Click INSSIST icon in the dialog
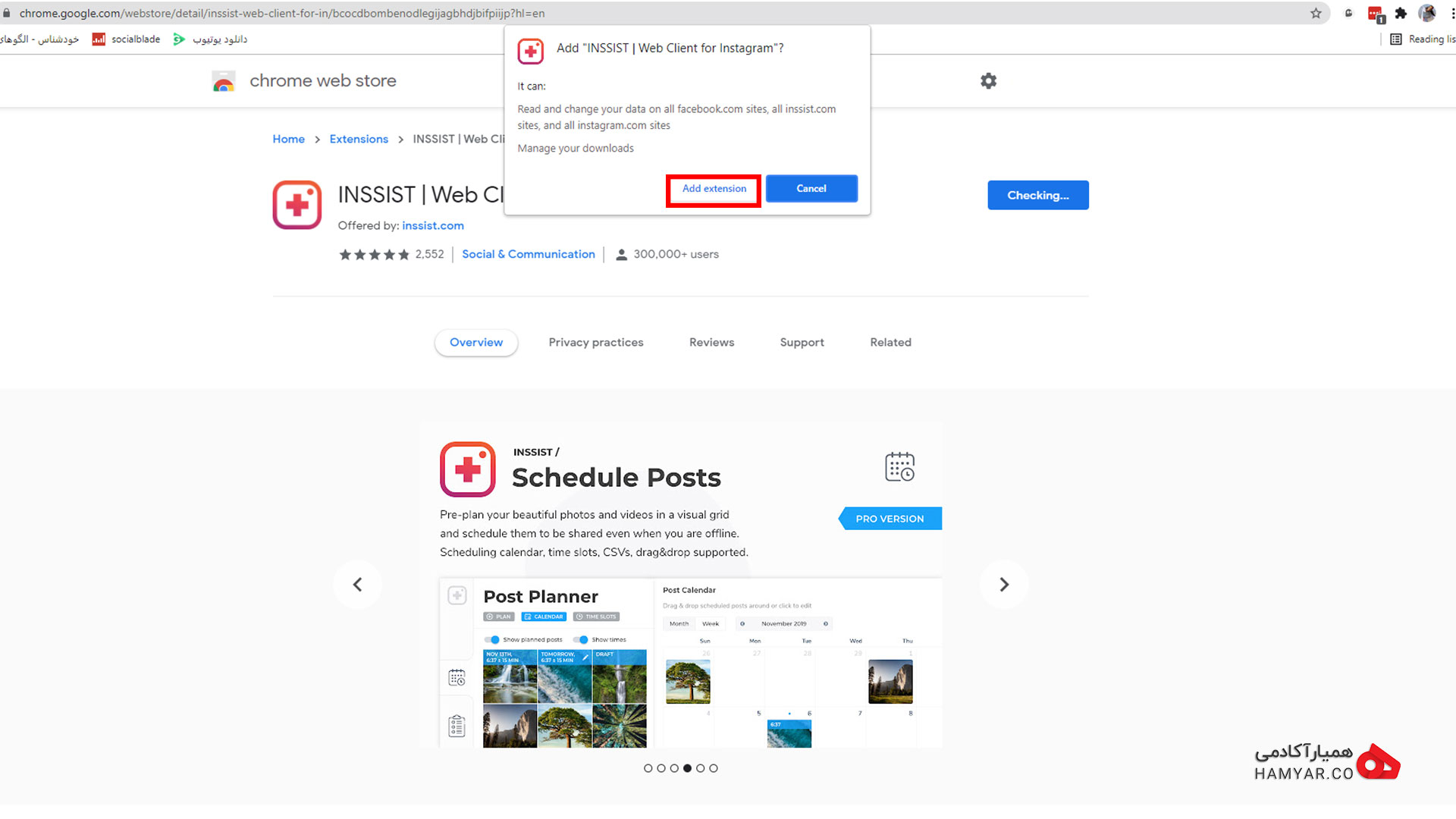This screenshot has height=819, width=1456. [530, 51]
